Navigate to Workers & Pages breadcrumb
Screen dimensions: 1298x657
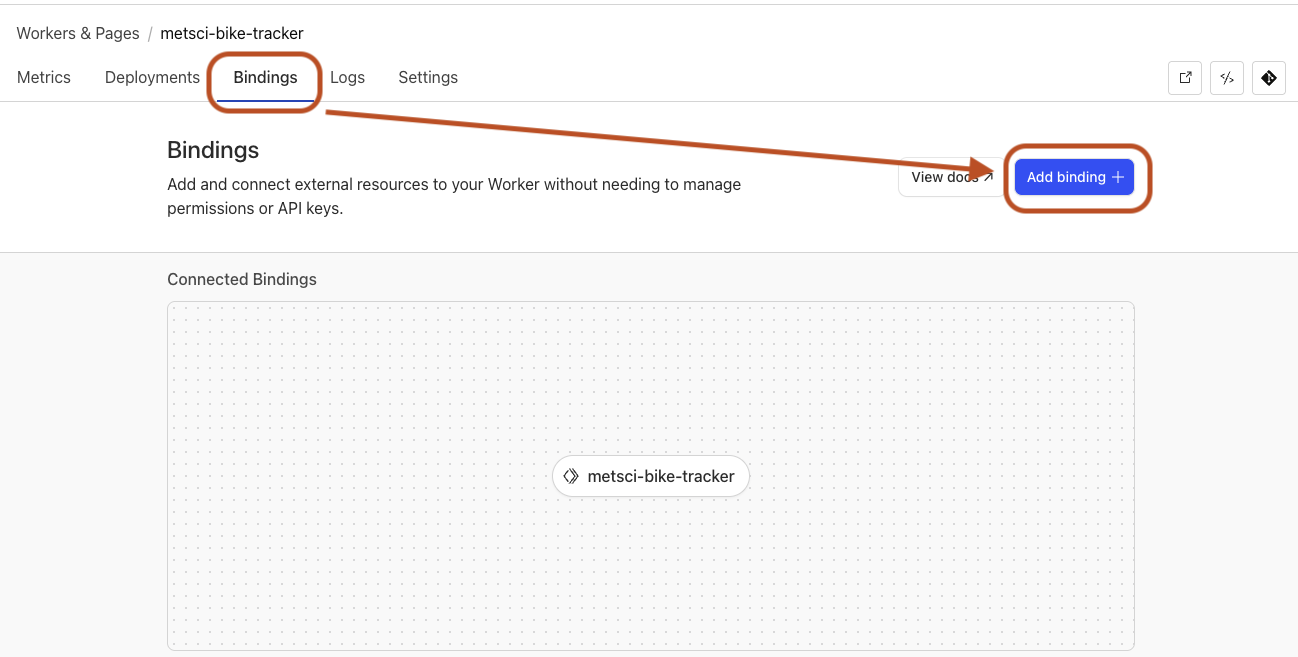pyautogui.click(x=77, y=33)
